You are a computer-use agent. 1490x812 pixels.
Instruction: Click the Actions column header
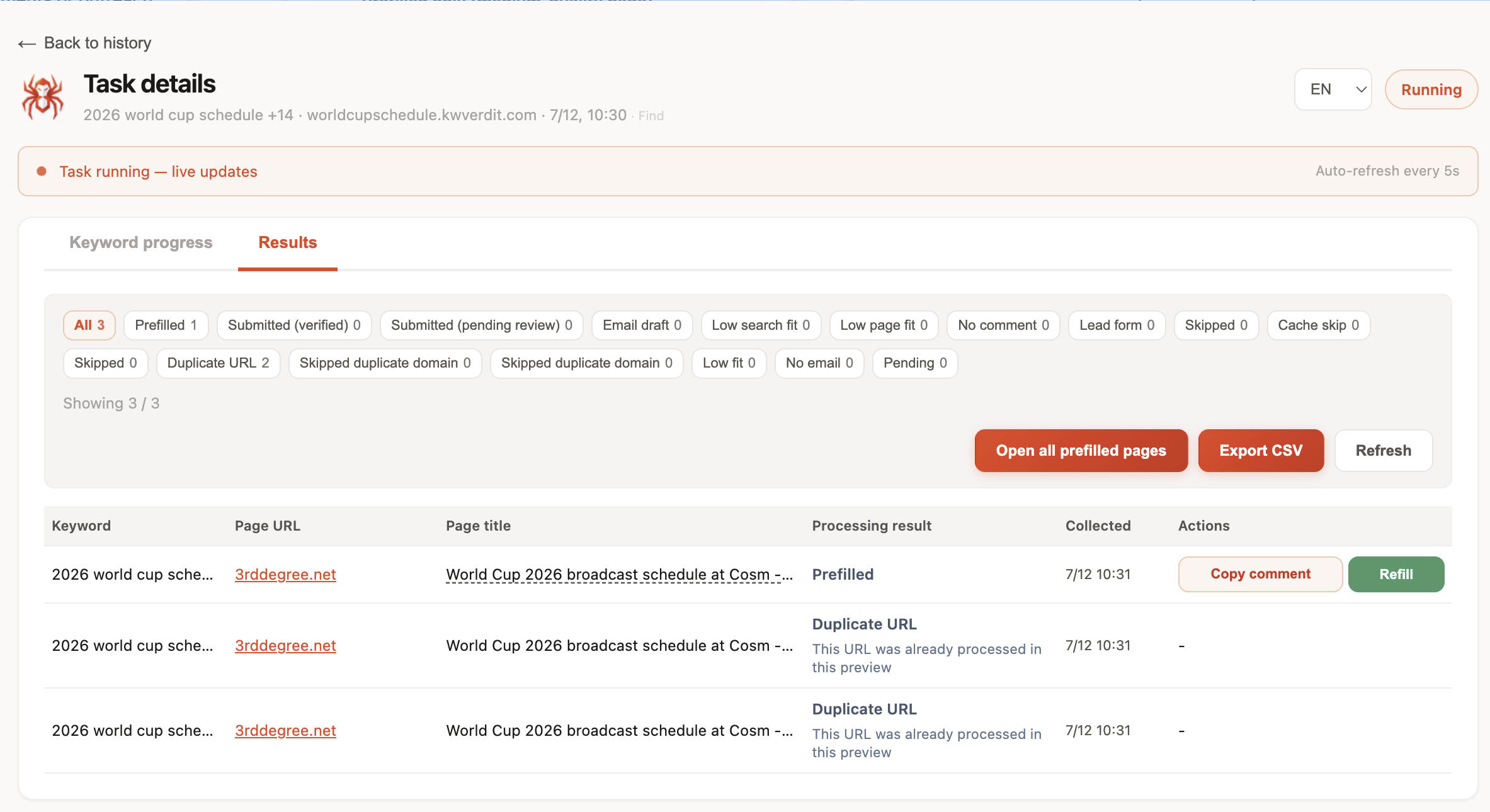[x=1204, y=526]
